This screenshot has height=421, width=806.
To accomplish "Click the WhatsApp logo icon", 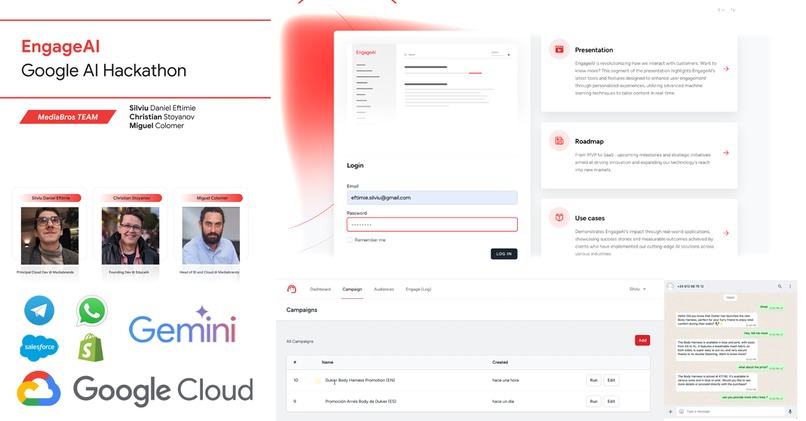I will tap(91, 310).
